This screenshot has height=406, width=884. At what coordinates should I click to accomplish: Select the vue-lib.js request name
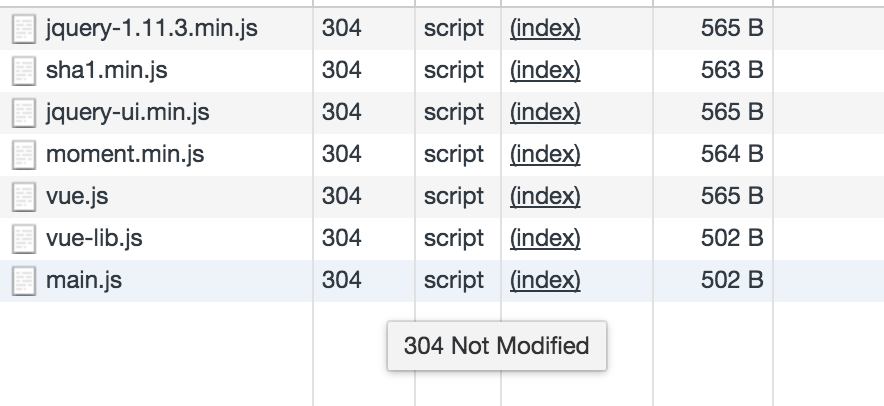(94, 238)
